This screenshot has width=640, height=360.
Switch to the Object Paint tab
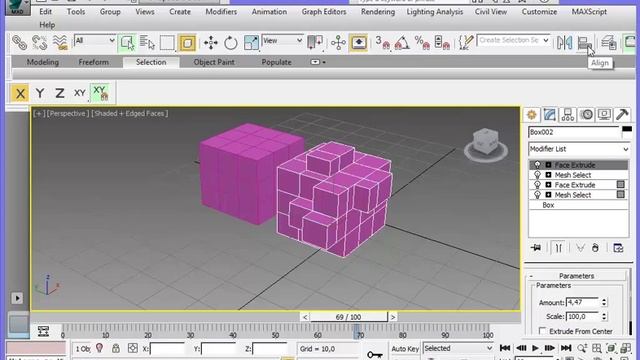214,62
